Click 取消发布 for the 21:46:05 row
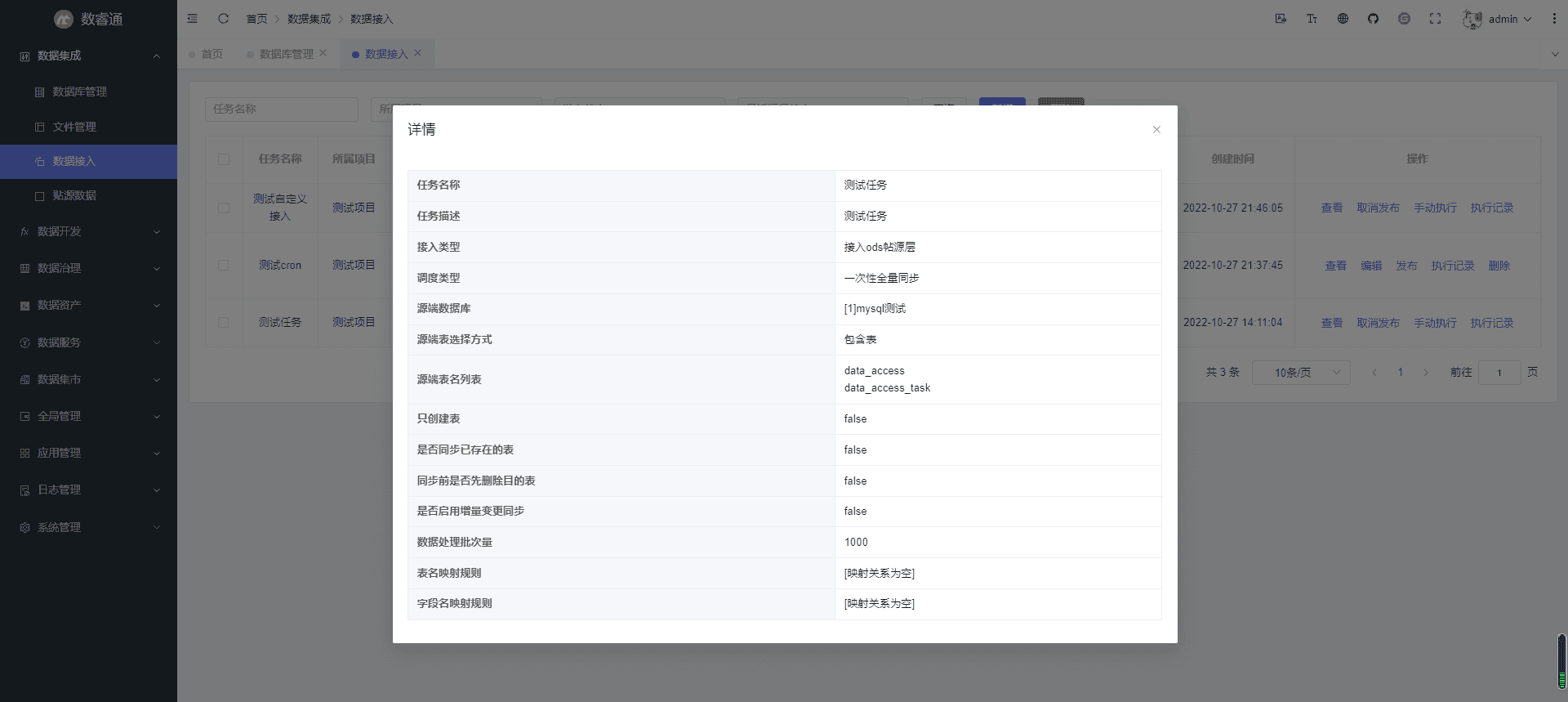 point(1379,208)
